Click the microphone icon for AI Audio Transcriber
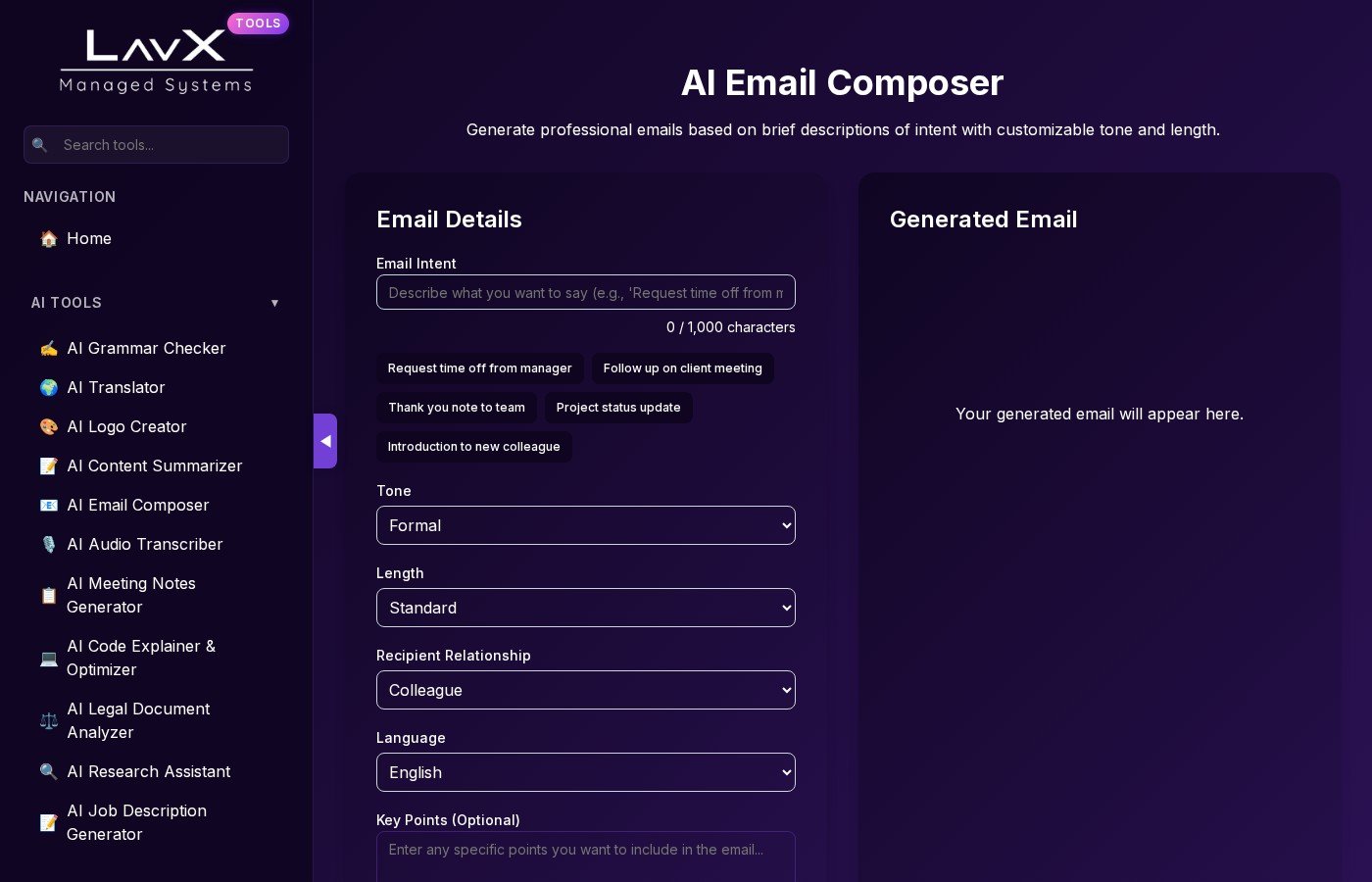The width and height of the screenshot is (1372, 882). pos(48,545)
